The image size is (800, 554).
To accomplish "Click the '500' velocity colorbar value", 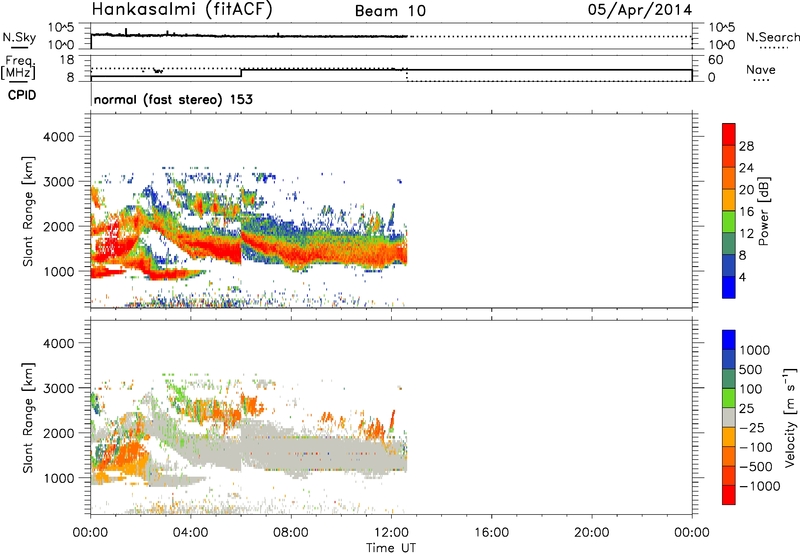I will pos(751,369).
